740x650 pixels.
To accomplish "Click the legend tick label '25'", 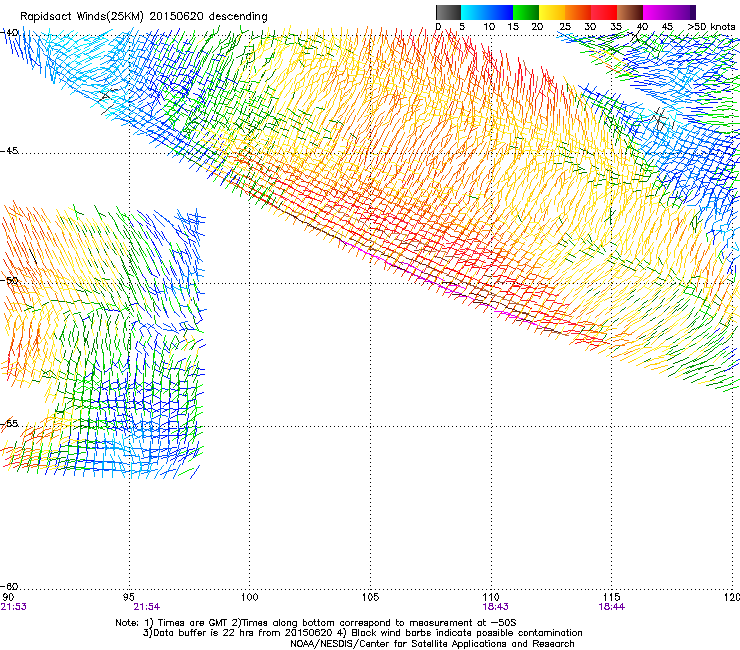I will coord(565,27).
